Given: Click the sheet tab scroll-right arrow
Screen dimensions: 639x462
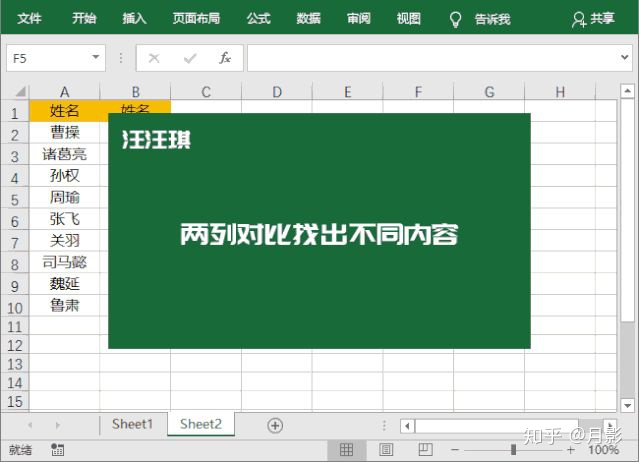Looking at the screenshot, I should (x=57, y=425).
